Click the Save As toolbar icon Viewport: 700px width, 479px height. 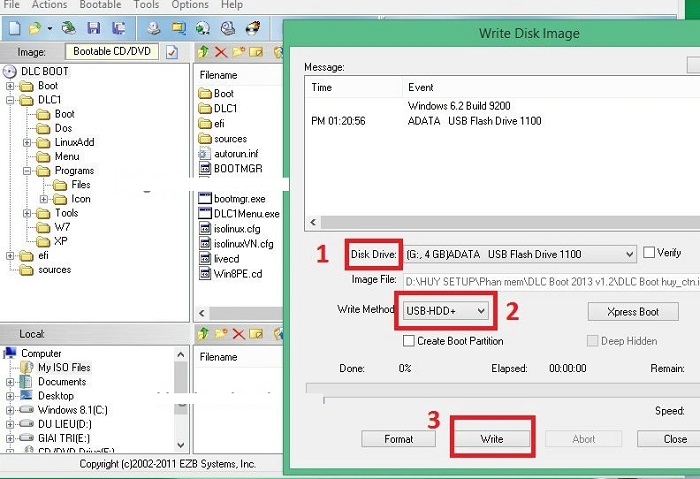(x=119, y=28)
